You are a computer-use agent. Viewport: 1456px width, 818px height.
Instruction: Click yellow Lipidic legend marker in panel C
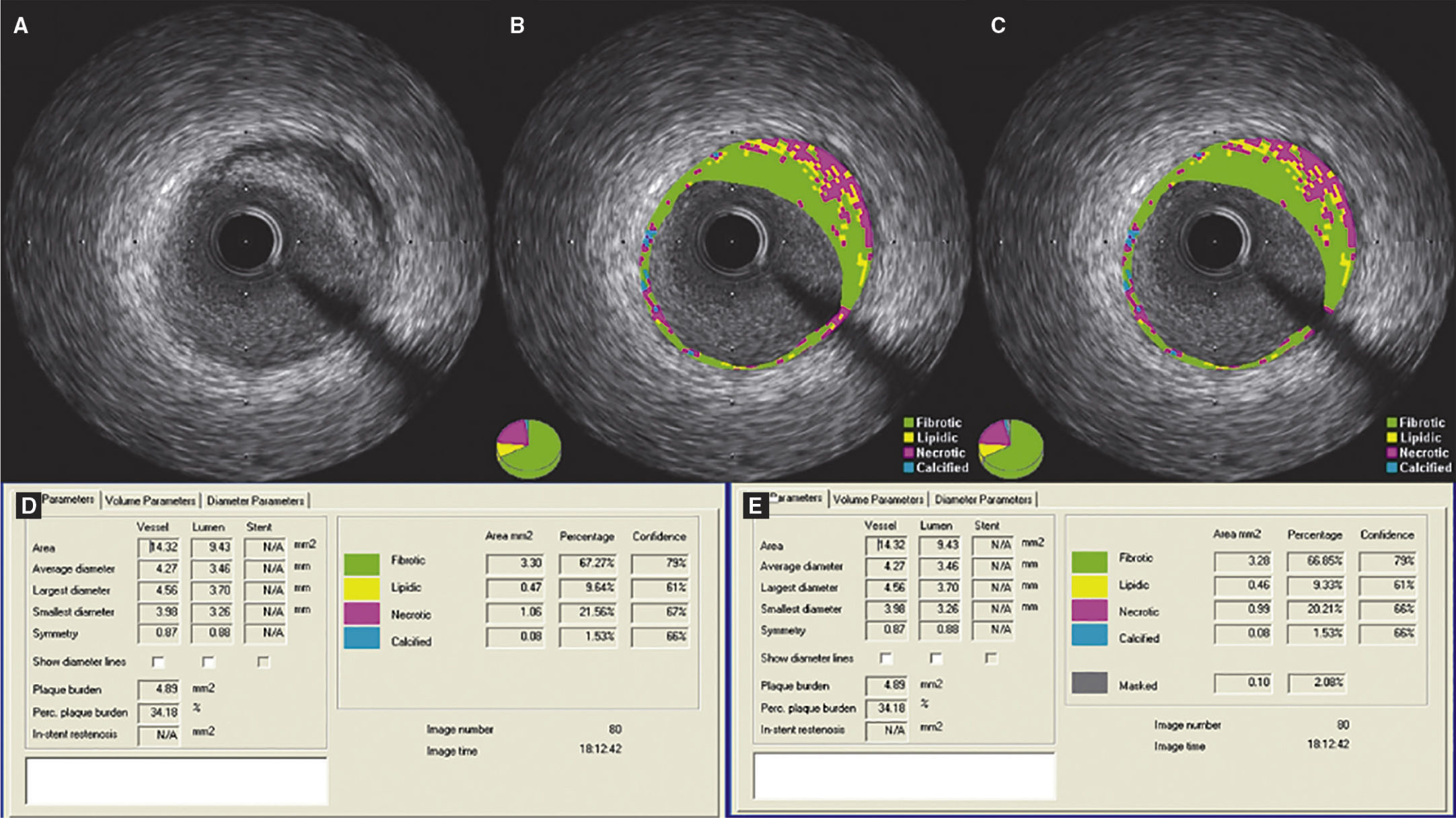click(x=1391, y=438)
